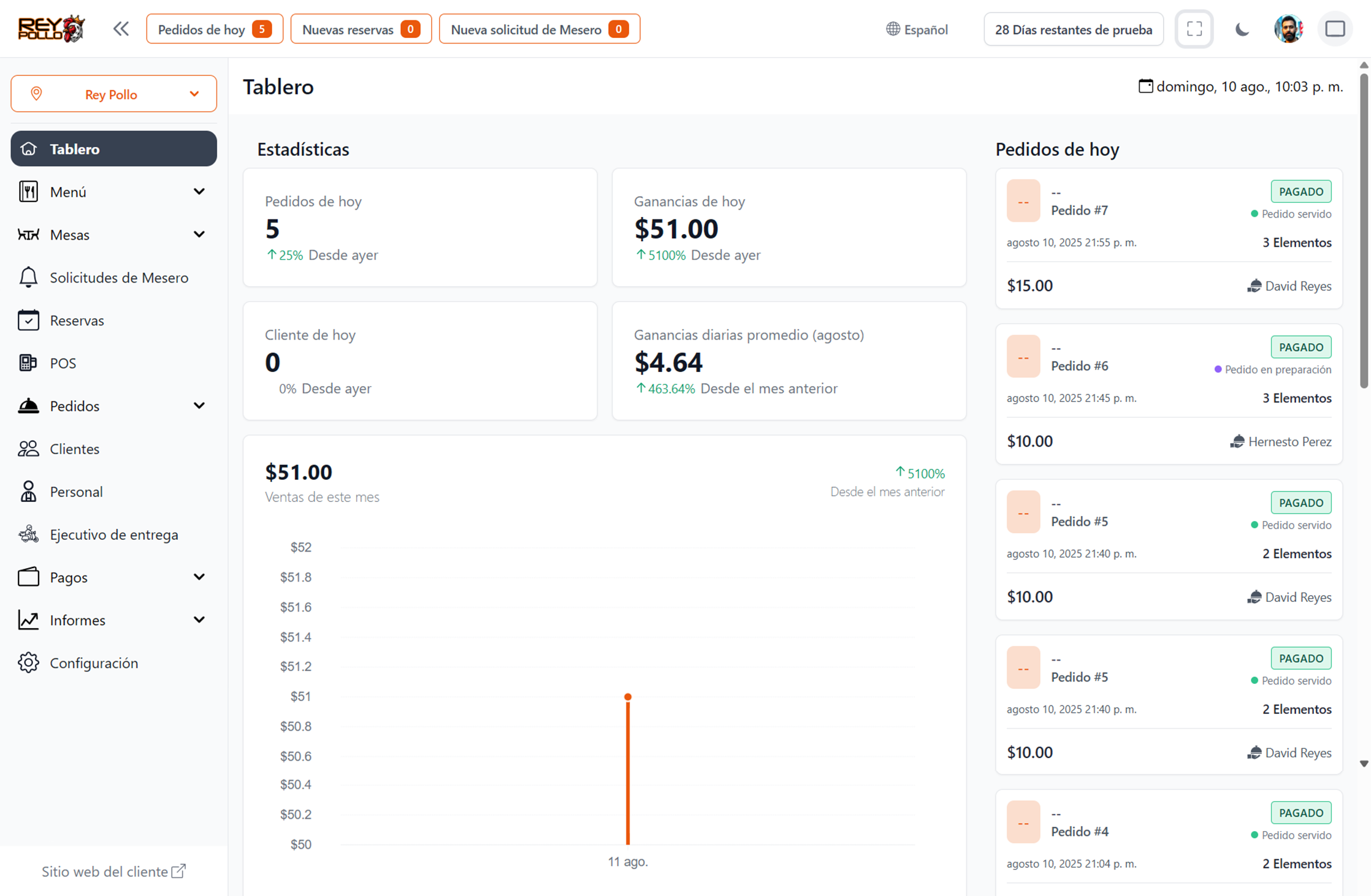
Task: Expand the Informes submenu chevron
Action: pyautogui.click(x=199, y=620)
